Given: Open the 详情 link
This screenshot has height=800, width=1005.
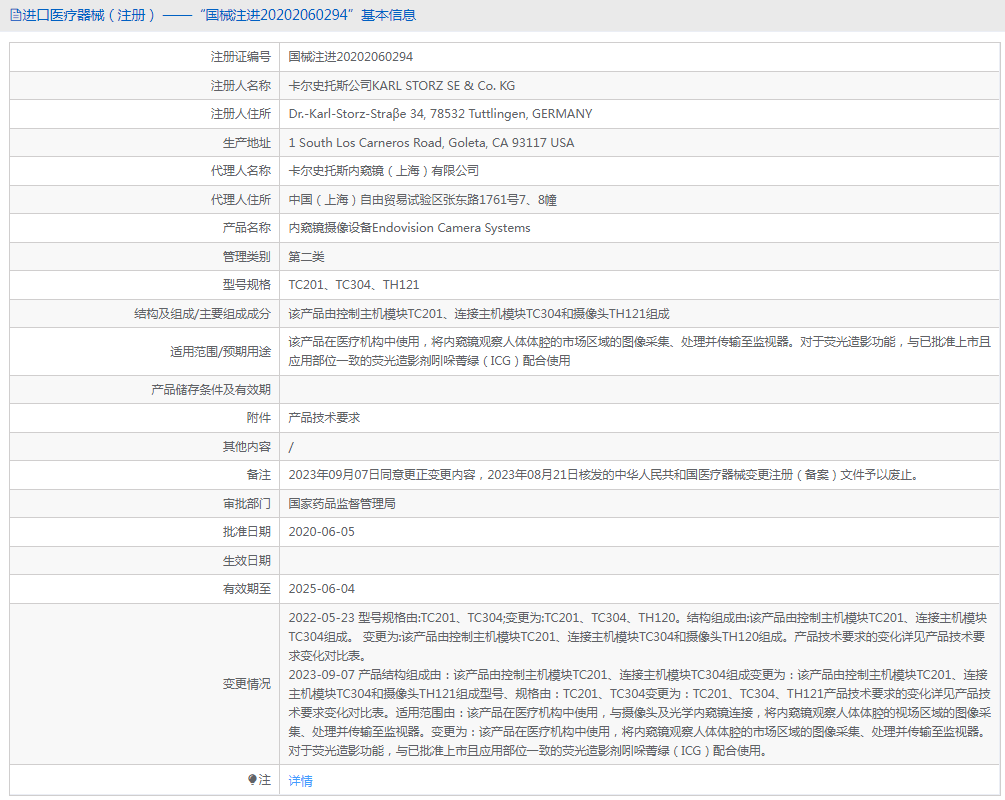Looking at the screenshot, I should [x=301, y=780].
